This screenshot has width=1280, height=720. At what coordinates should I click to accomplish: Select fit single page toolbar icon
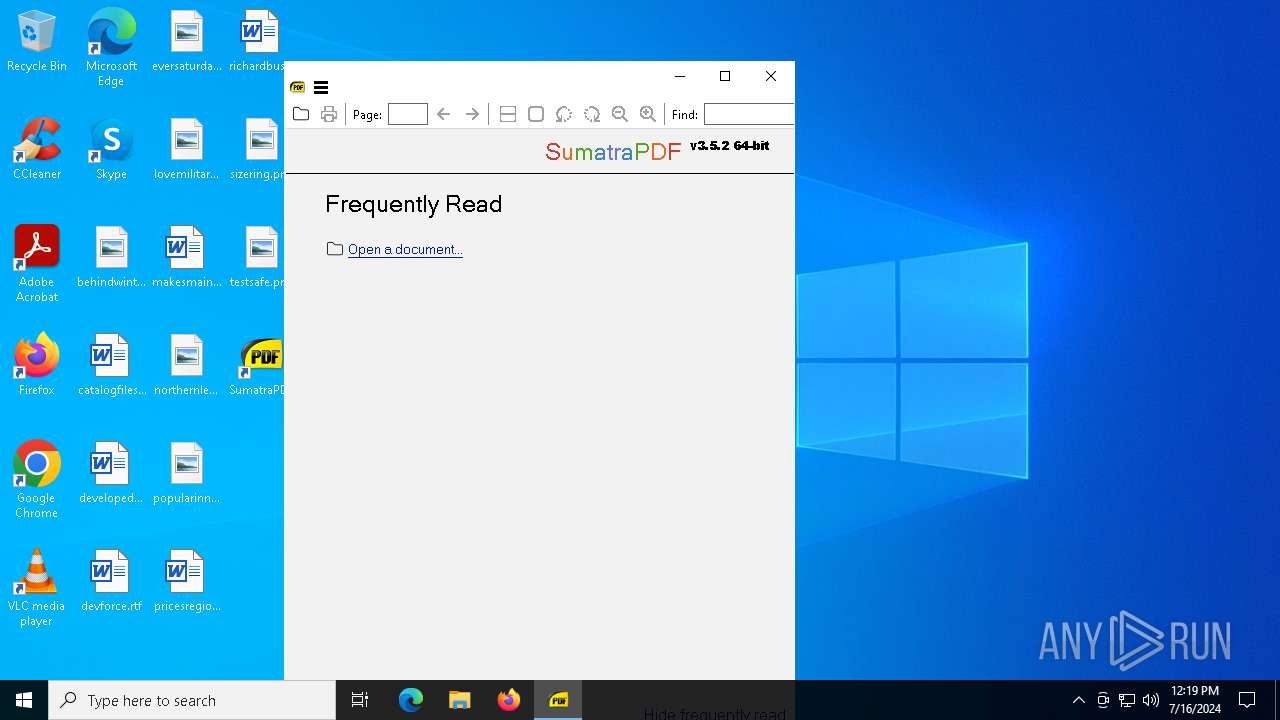click(x=536, y=114)
